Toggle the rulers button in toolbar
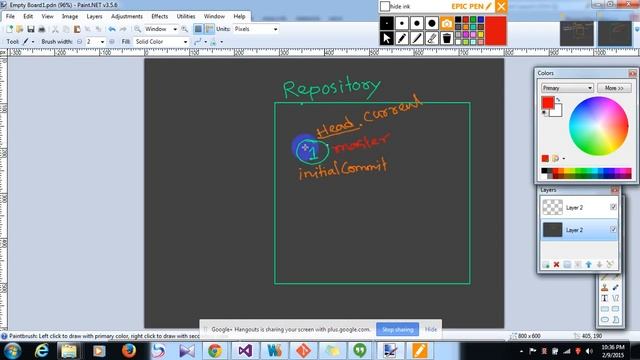Image resolution: width=640 pixels, height=360 pixels. (x=209, y=29)
